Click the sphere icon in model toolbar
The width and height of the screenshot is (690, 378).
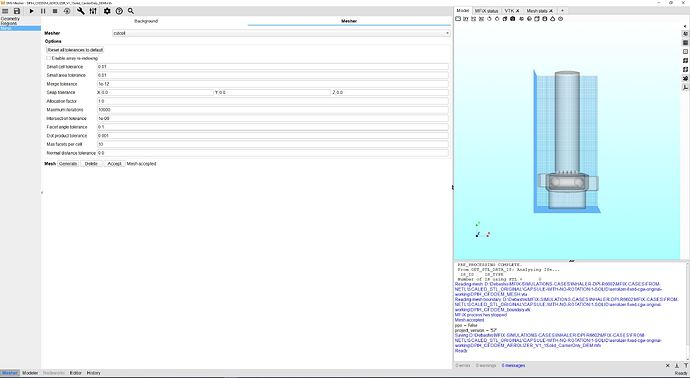click(x=529, y=19)
